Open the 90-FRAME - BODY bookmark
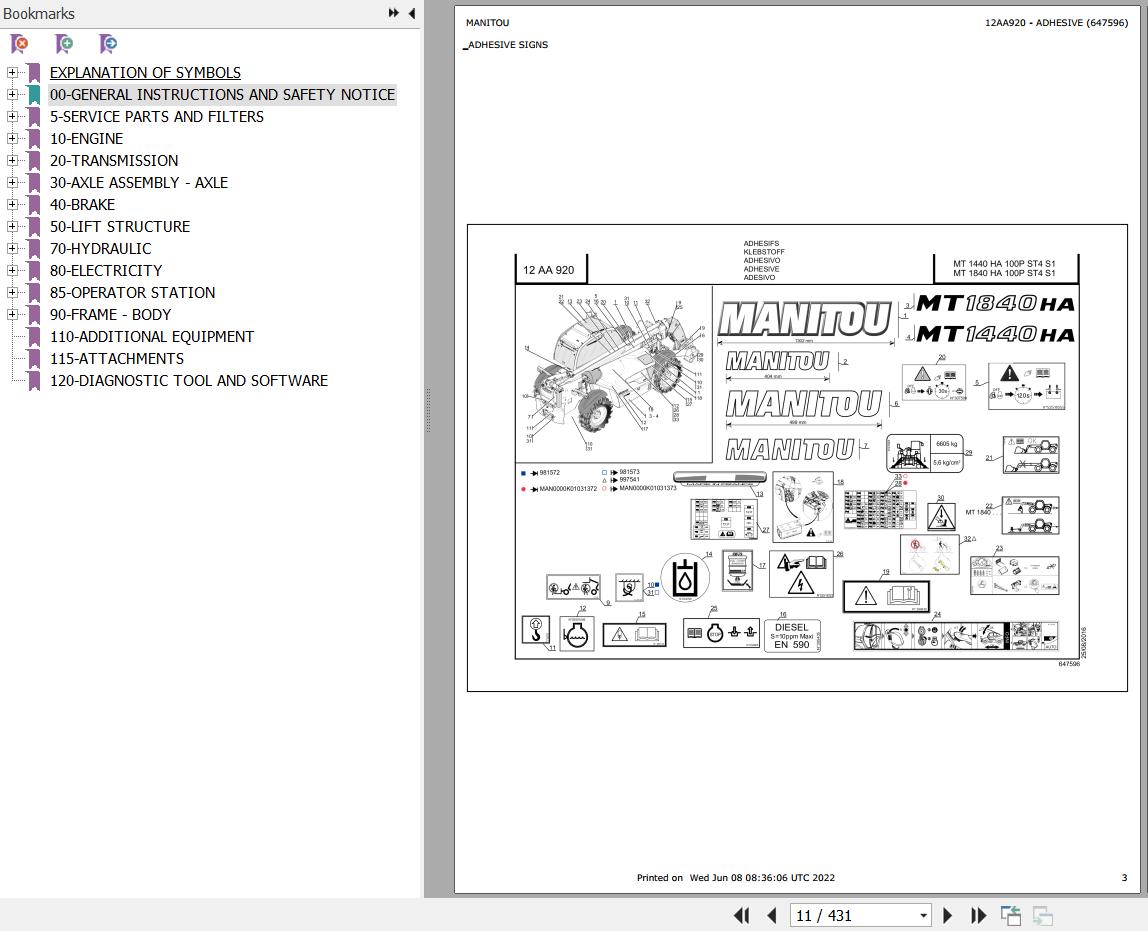The height and width of the screenshot is (931, 1148). tap(111, 314)
